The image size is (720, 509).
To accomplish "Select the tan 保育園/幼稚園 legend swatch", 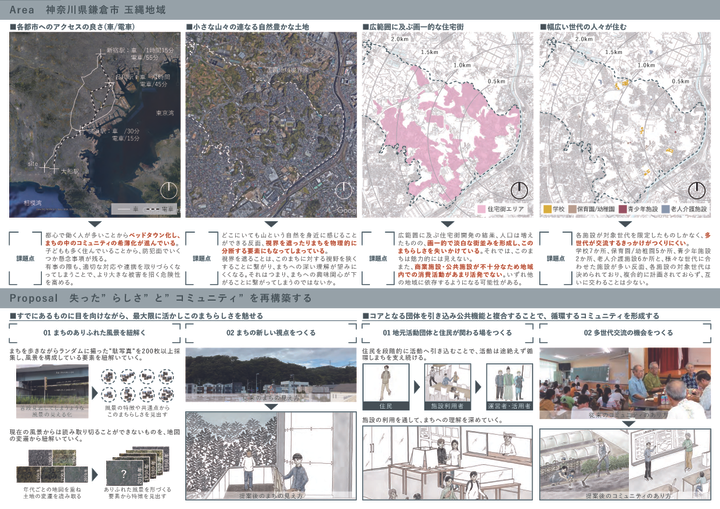I will click(572, 209).
